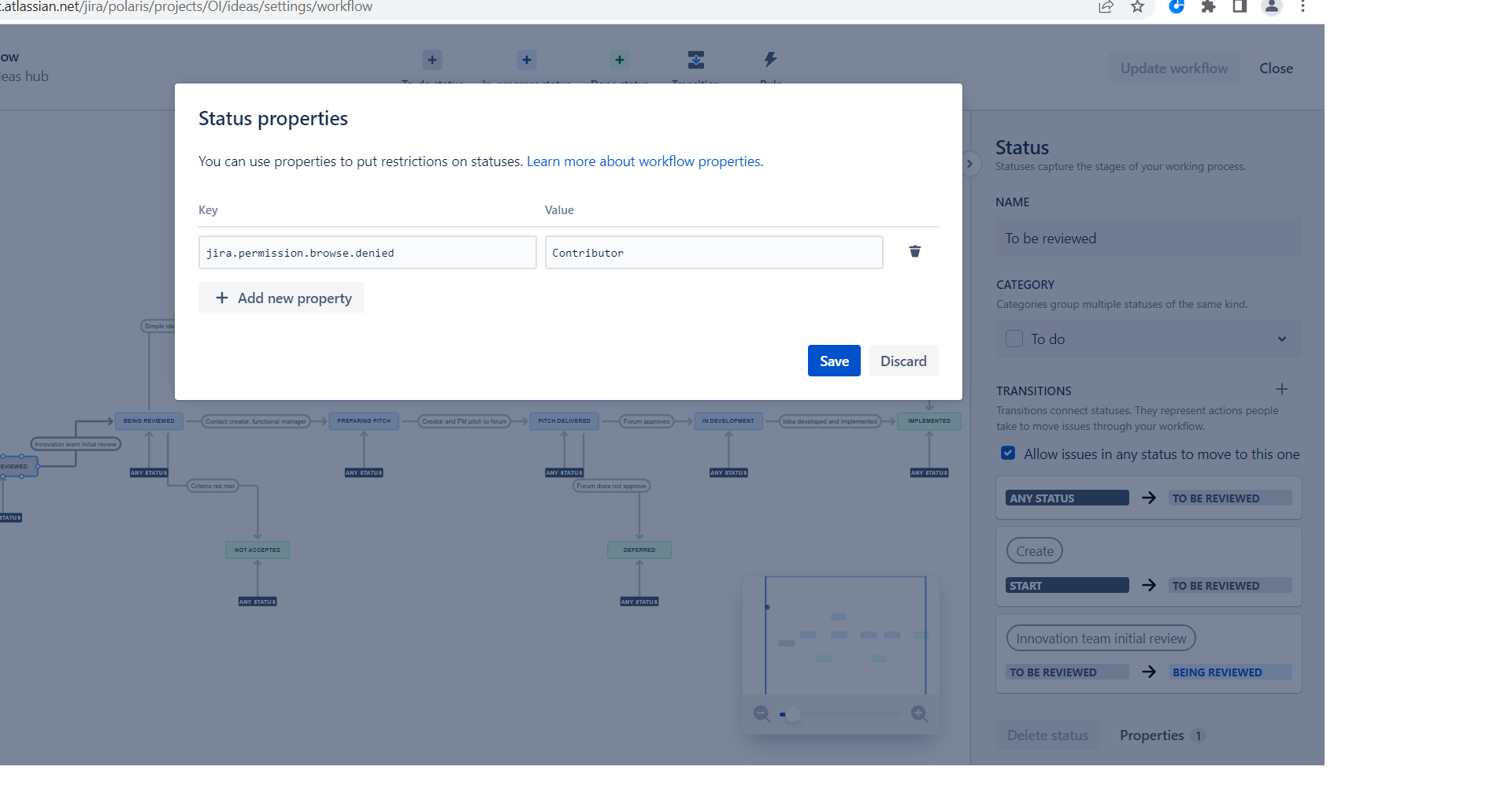This screenshot has height=811, width=1512.
Task: Select the Create transition pill
Action: point(1035,550)
